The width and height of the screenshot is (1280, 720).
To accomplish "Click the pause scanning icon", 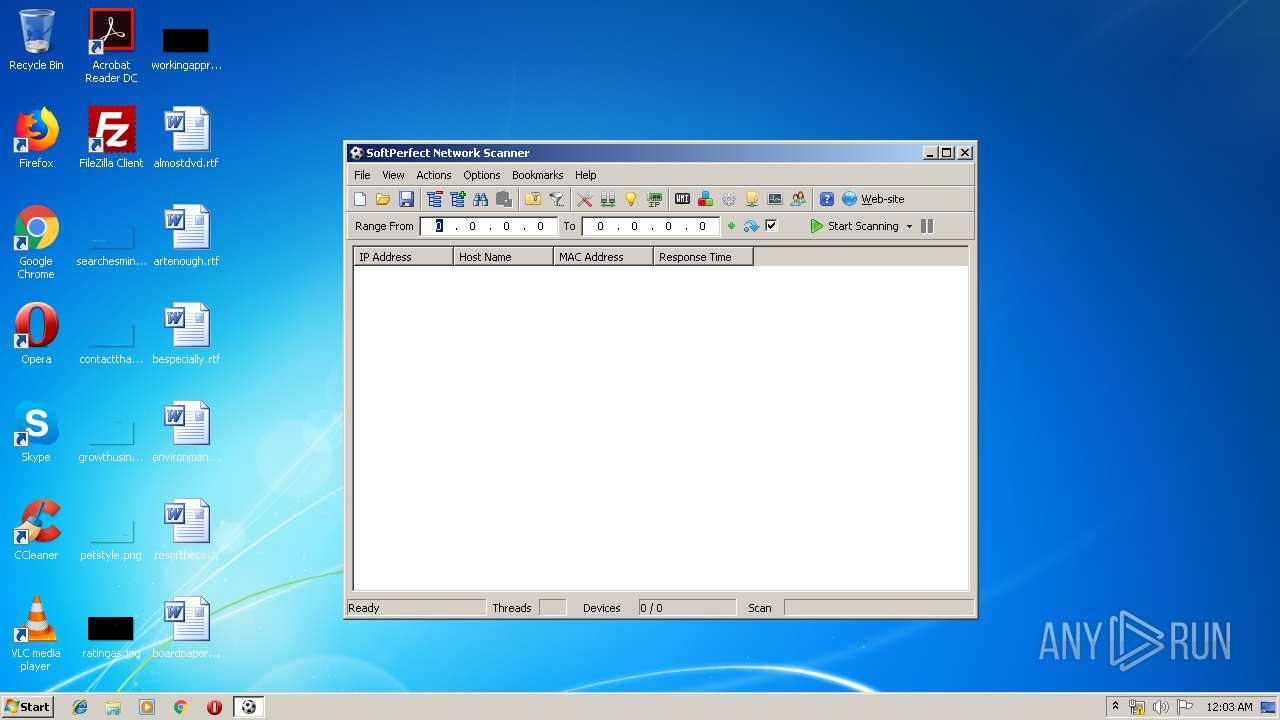I will point(927,226).
